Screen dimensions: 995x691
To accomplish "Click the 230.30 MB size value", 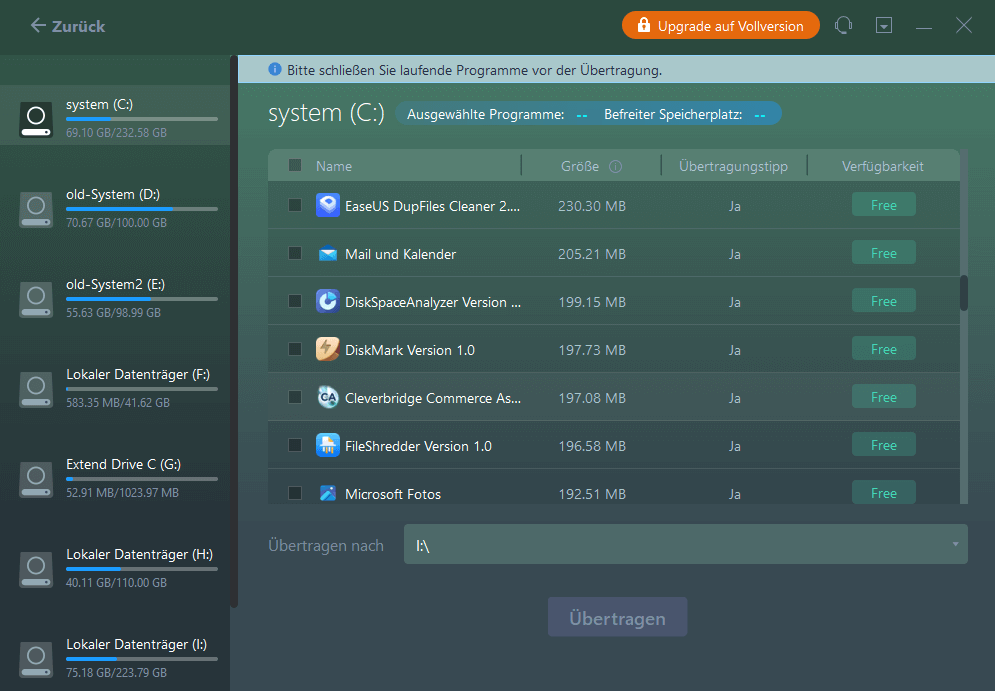I will (x=591, y=206).
